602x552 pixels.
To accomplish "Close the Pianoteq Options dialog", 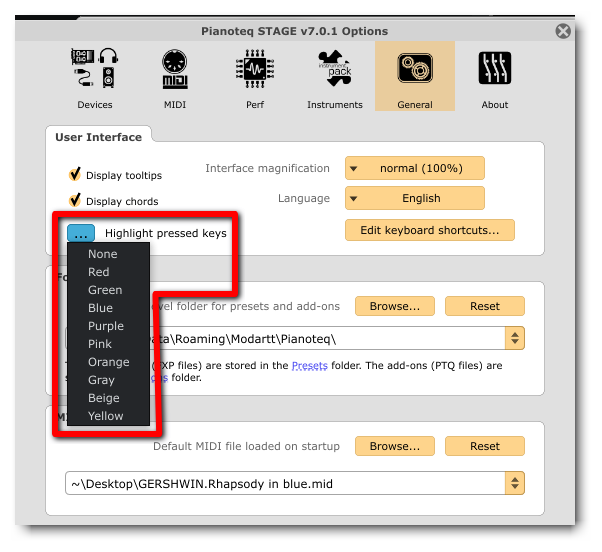I will click(563, 31).
